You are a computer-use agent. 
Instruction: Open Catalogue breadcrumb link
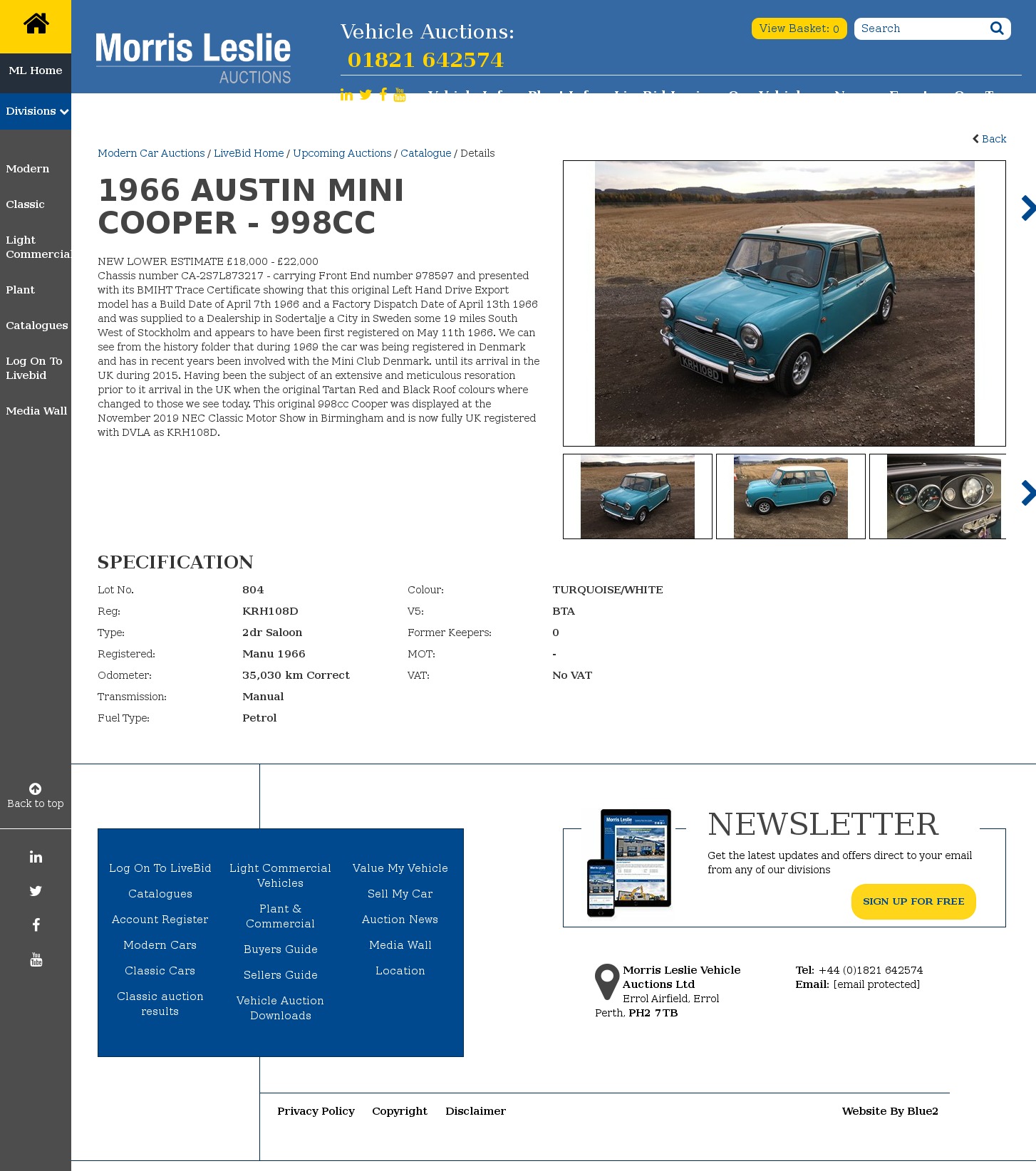pyautogui.click(x=426, y=153)
